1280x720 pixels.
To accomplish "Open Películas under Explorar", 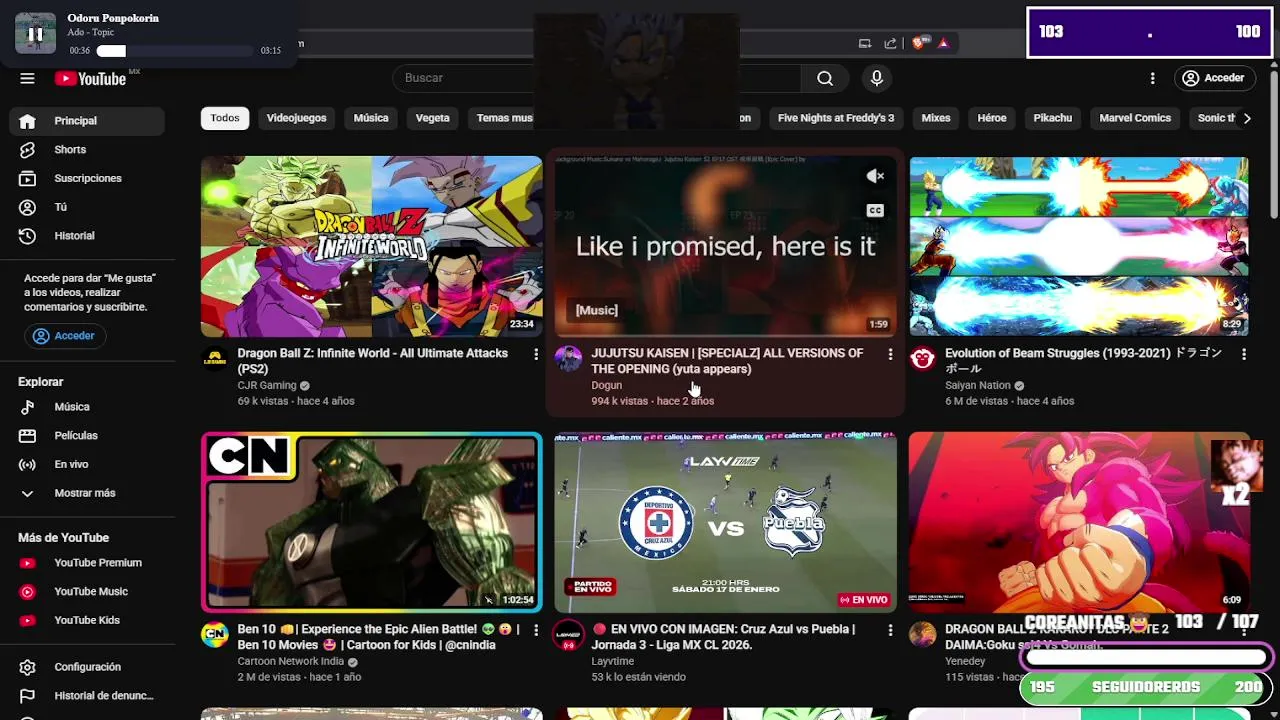I will [87, 436].
